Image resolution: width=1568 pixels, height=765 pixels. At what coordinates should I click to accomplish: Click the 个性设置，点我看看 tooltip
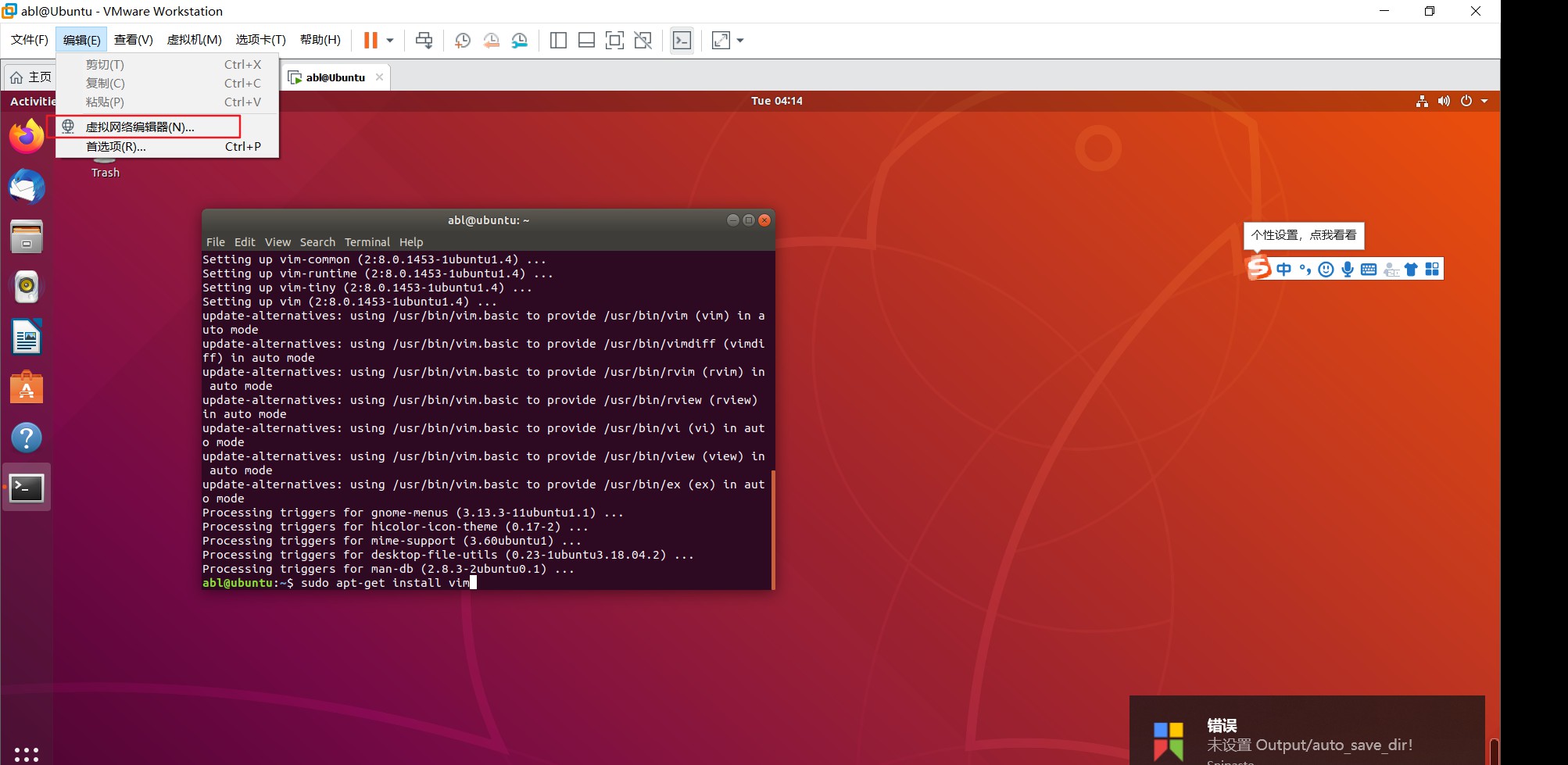[1304, 235]
